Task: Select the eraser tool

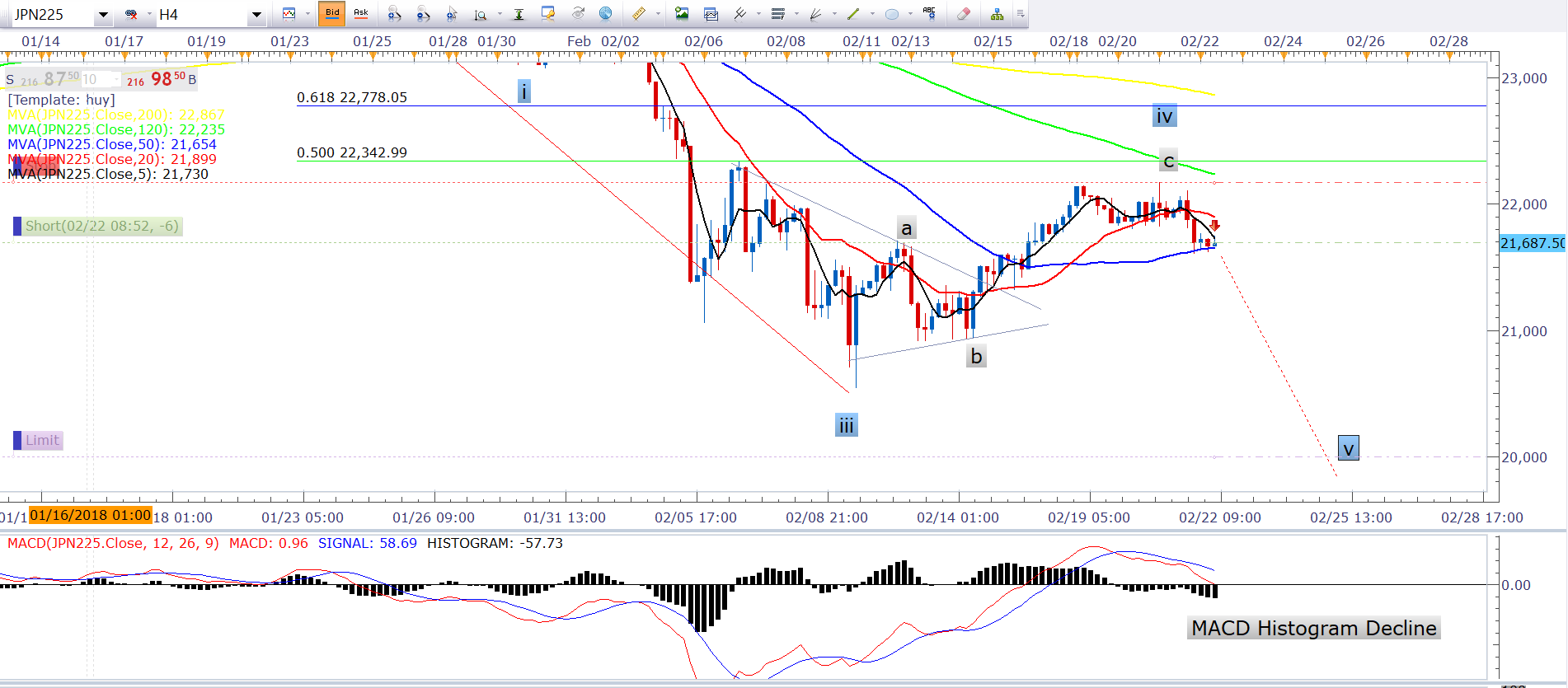Action: (963, 14)
